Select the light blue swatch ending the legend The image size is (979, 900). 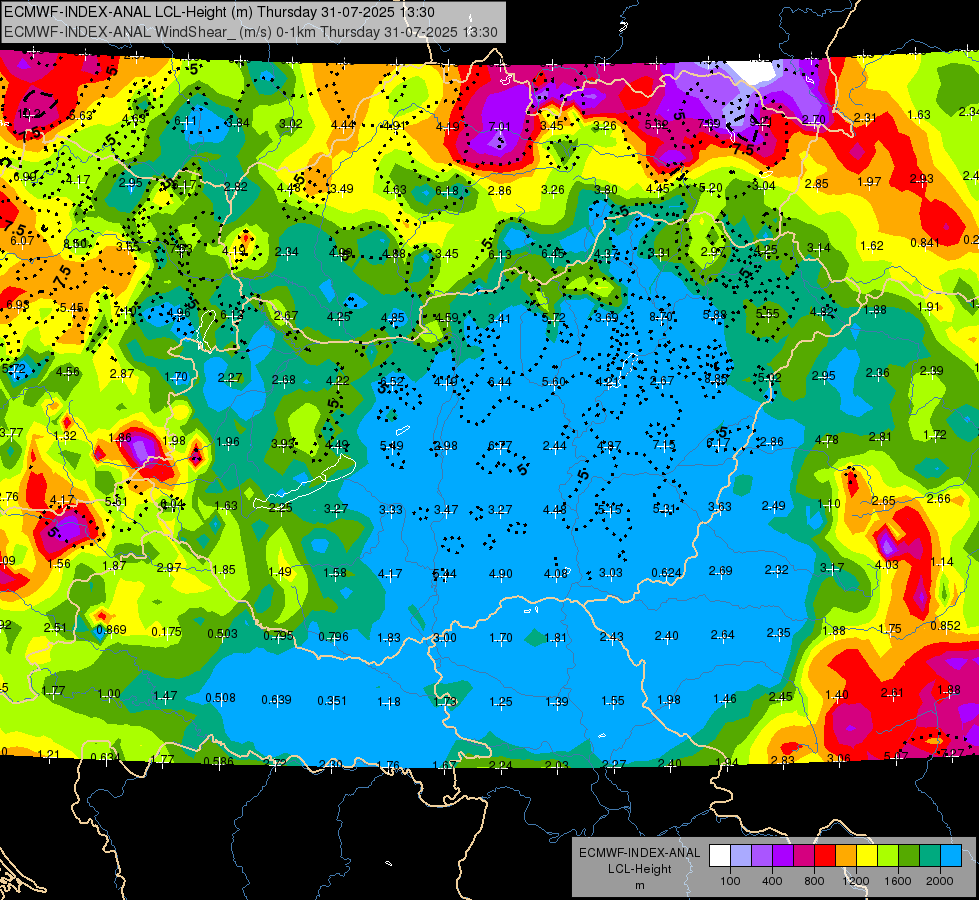point(951,856)
